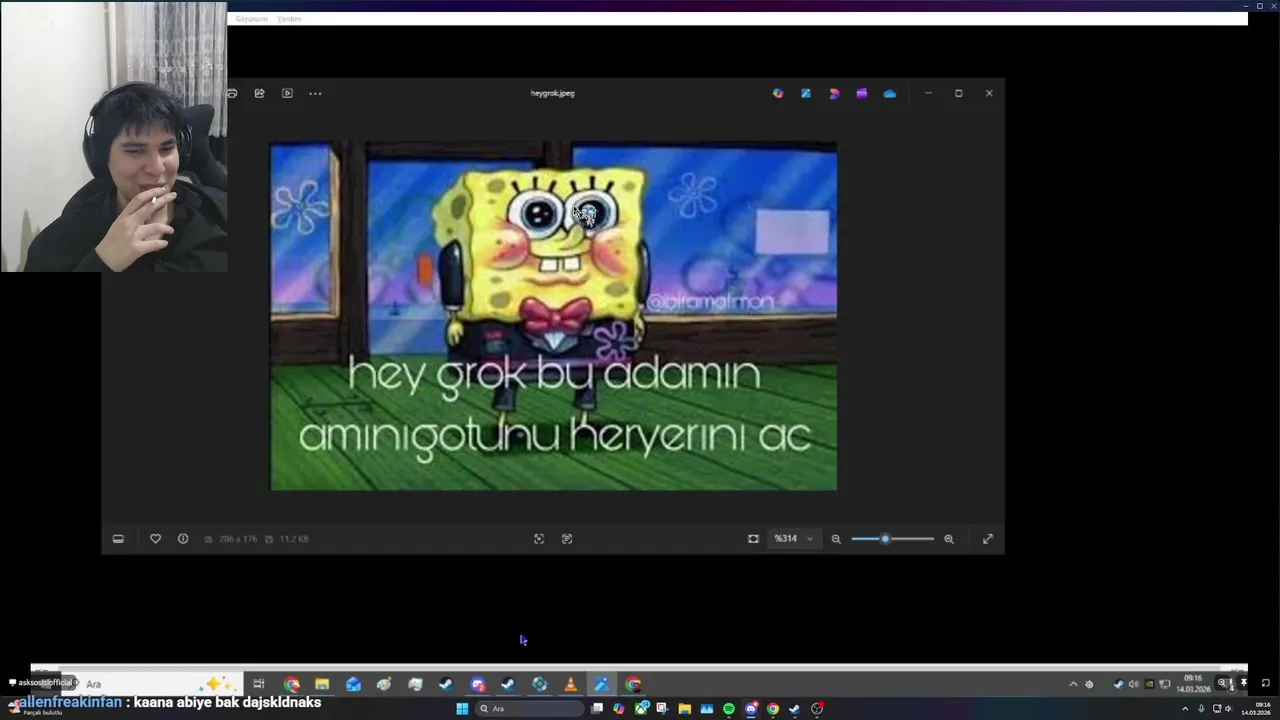Open the Yardım menu in background window
The width and height of the screenshot is (1280, 720).
289,19
